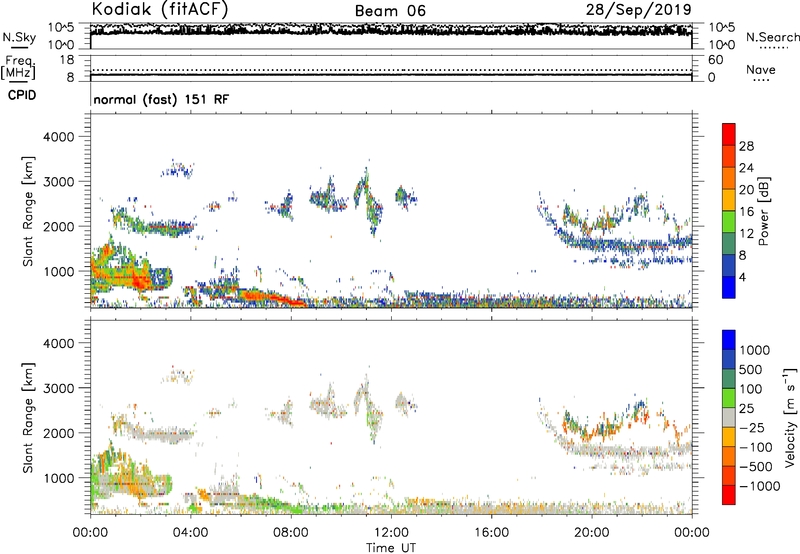Select the "N.Search" legend label
Screen dimensions: 800x554
coord(772,37)
